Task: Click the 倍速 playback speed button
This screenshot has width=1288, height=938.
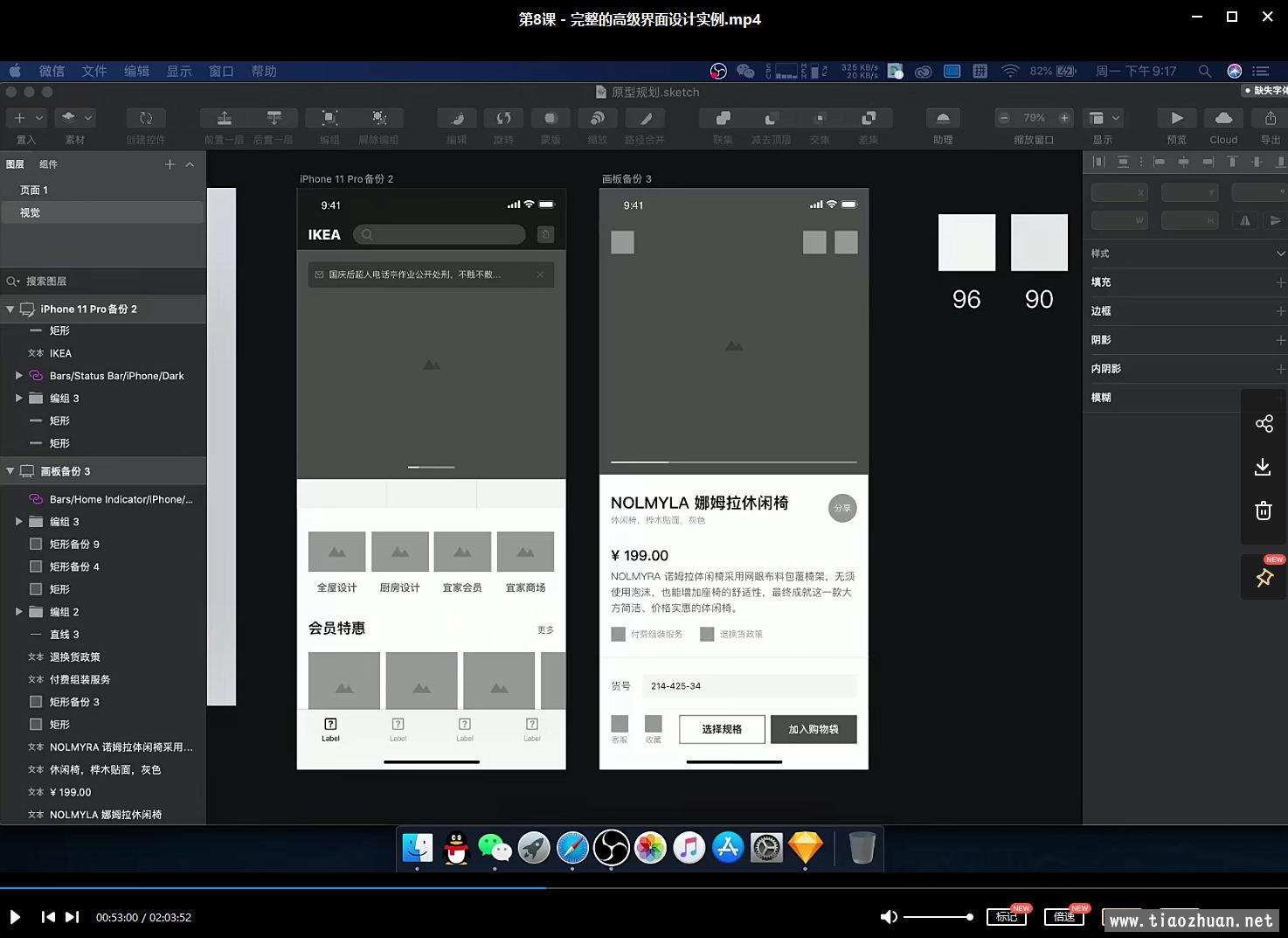Action: tap(1064, 917)
